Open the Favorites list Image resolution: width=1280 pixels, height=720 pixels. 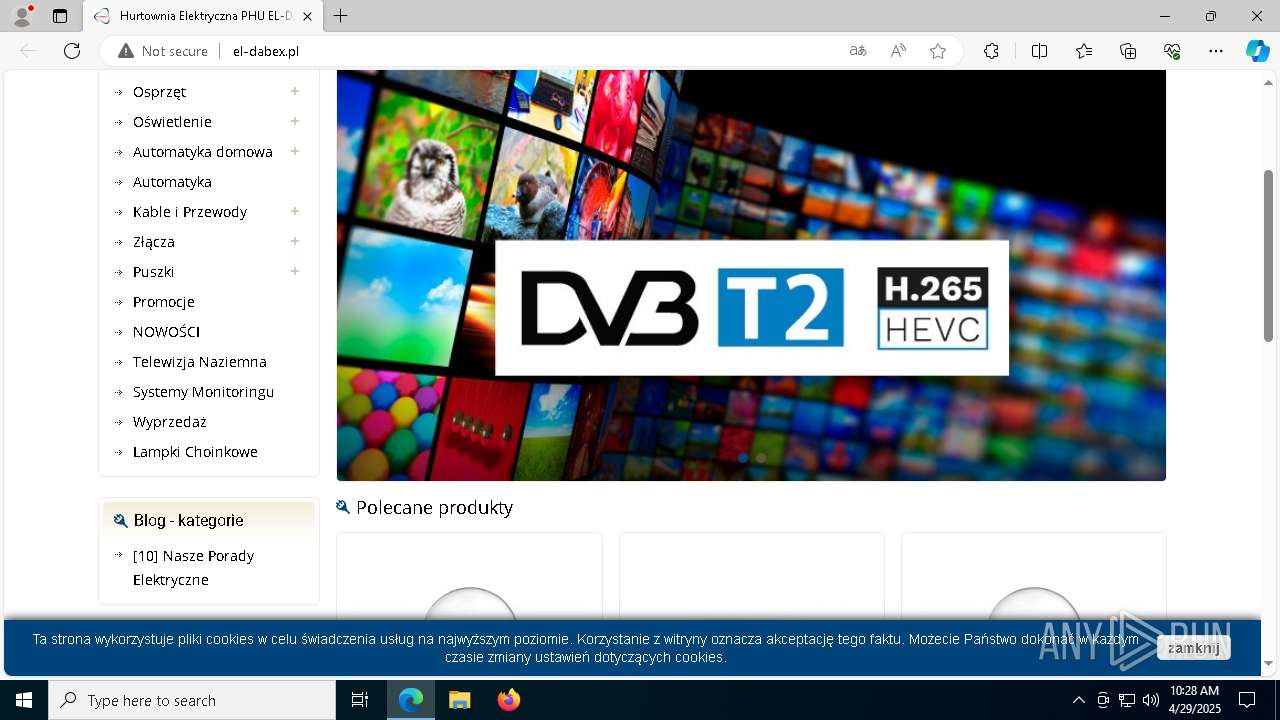pyautogui.click(x=1084, y=51)
